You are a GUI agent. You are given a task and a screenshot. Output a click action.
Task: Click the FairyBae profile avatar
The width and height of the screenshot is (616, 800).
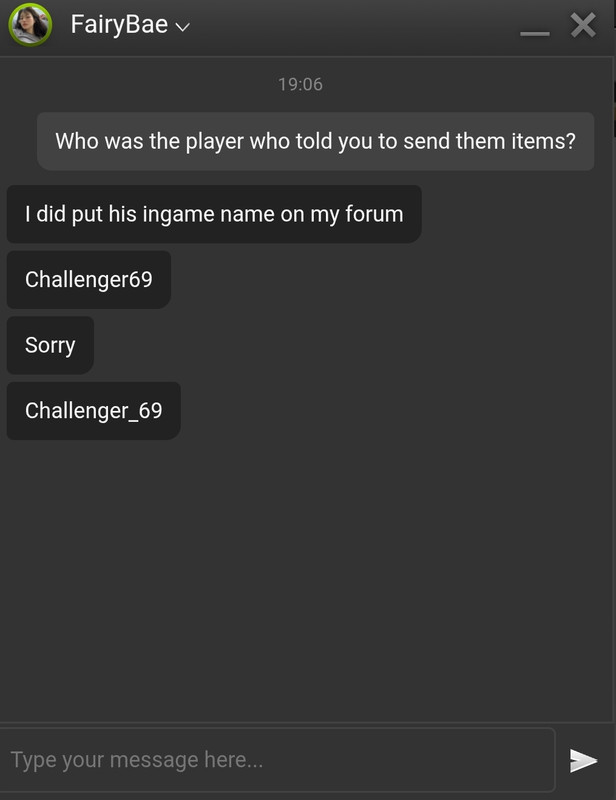[30, 24]
